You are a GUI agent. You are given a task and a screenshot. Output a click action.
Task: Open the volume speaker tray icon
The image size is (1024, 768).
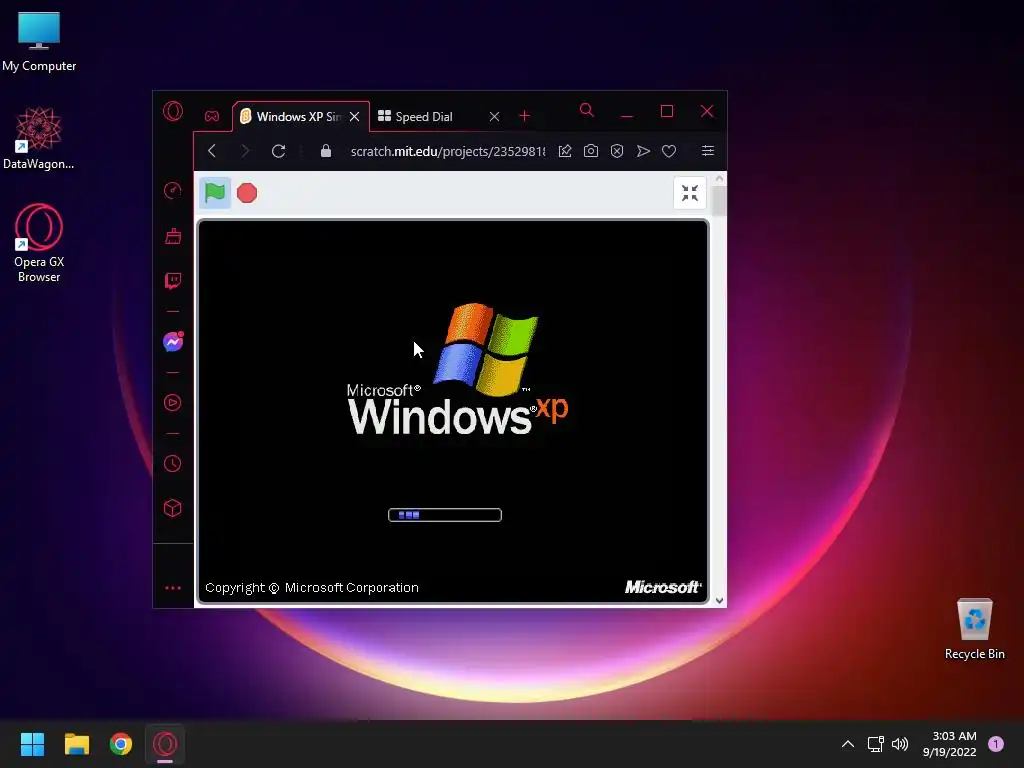pos(900,744)
